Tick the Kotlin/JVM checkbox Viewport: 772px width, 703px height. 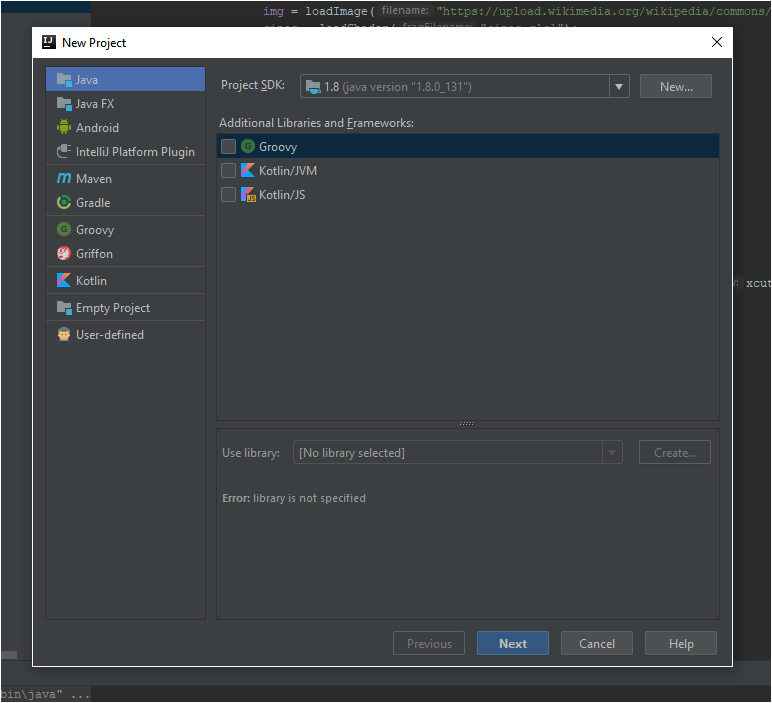(x=228, y=170)
